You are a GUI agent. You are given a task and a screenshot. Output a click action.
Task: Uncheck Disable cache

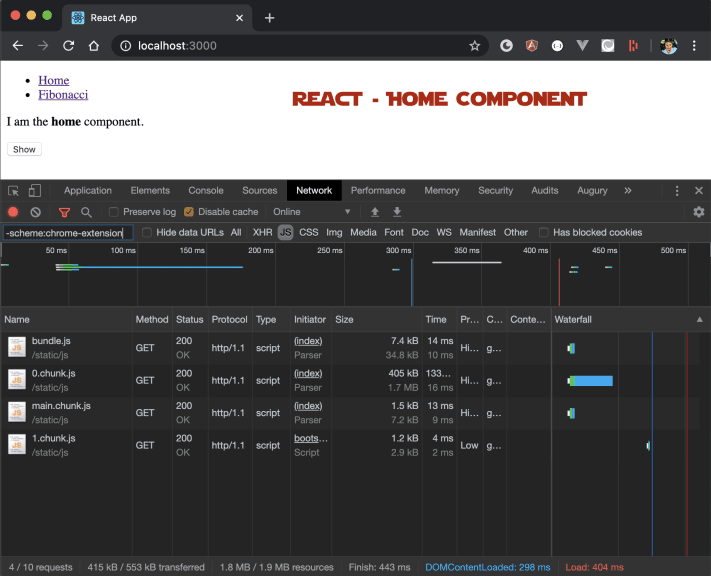pyautogui.click(x=189, y=212)
